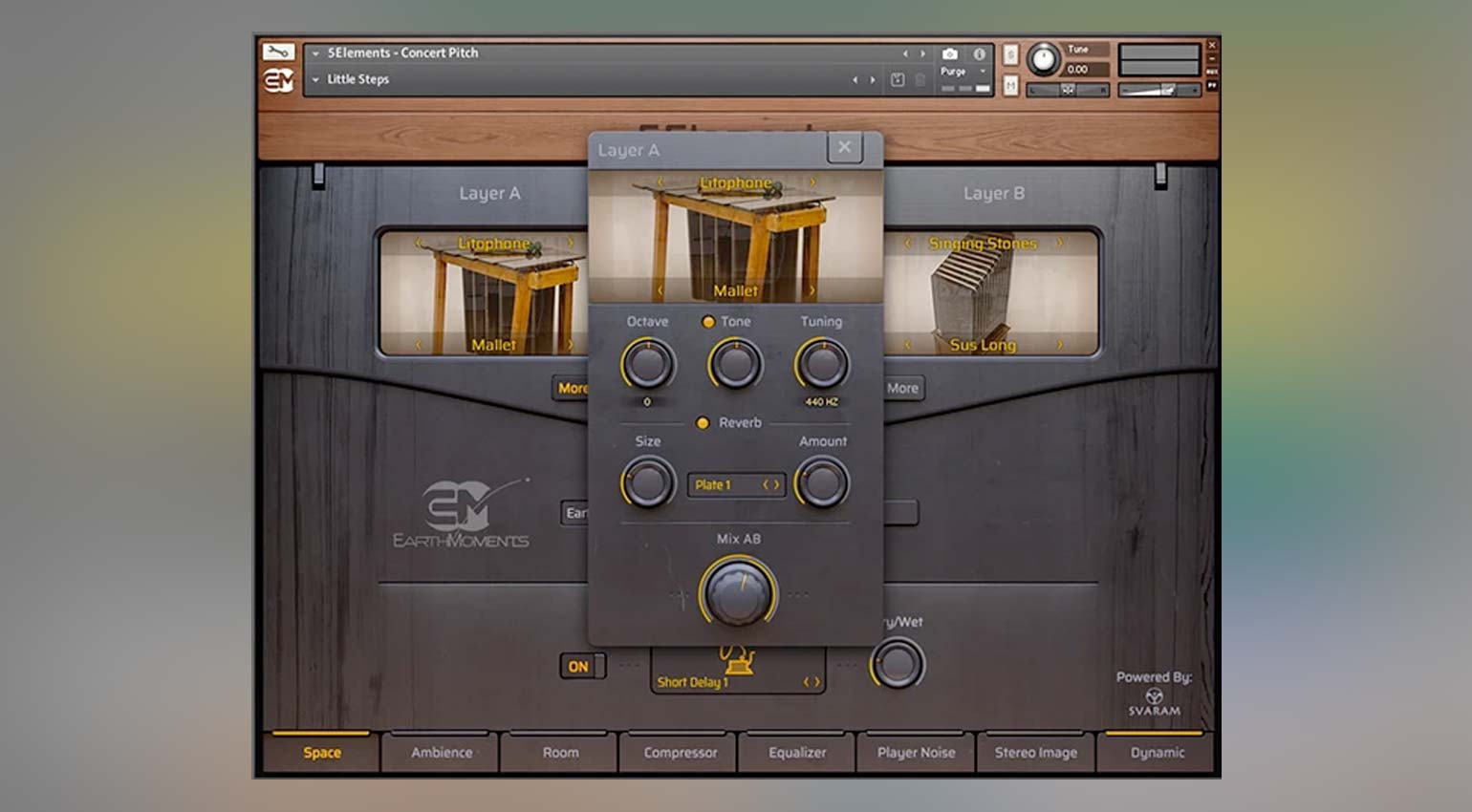This screenshot has width=1472, height=812.
Task: Change the Short Delay 1 preset
Action: (x=737, y=682)
